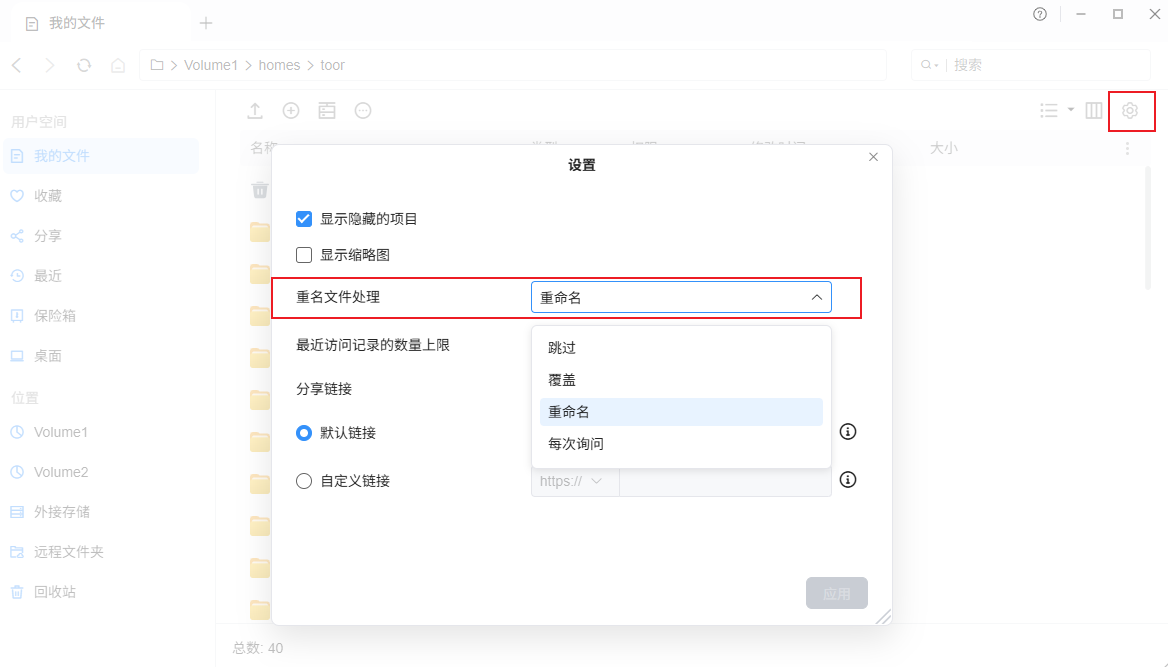Open 外接存储 in the sidebar

pyautogui.click(x=101, y=512)
